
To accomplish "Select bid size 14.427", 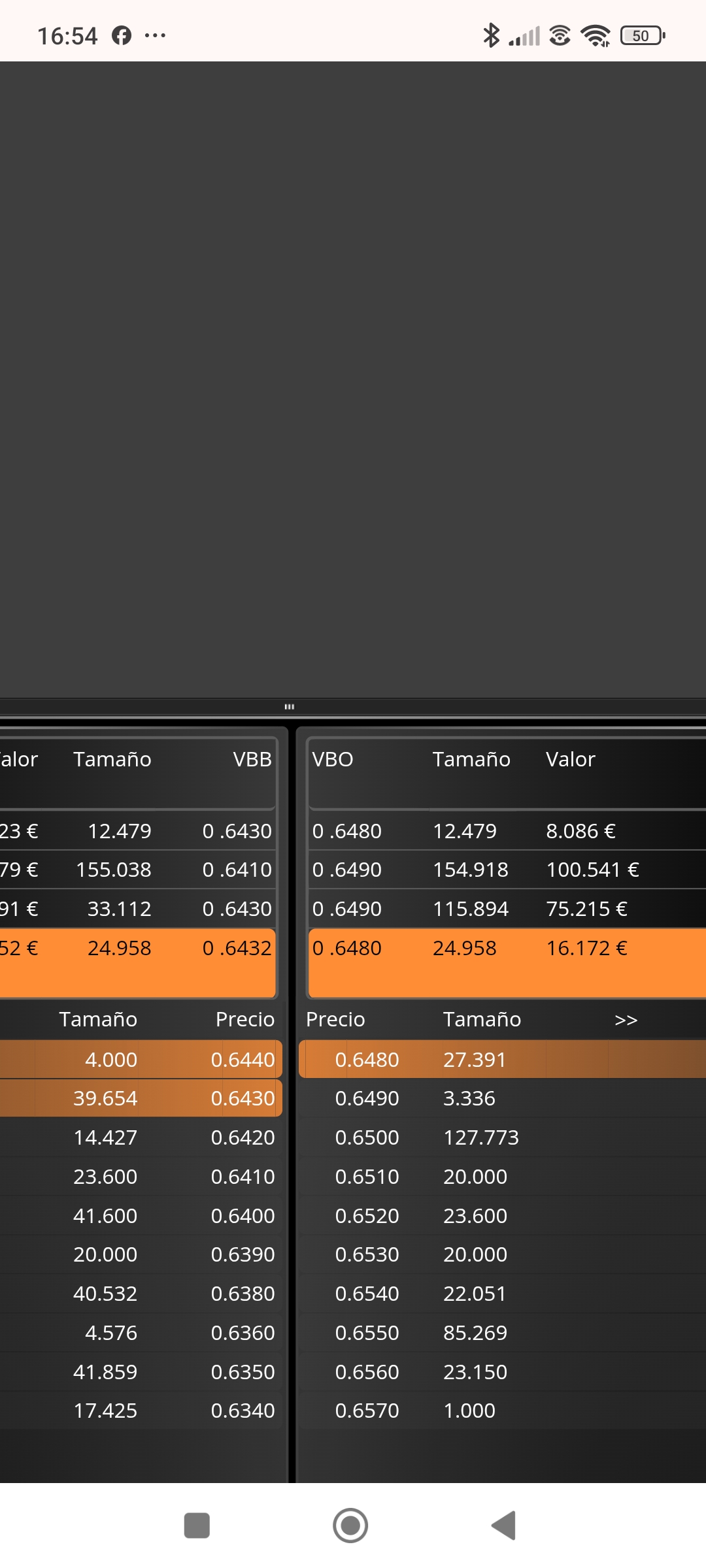I will pos(105,1137).
